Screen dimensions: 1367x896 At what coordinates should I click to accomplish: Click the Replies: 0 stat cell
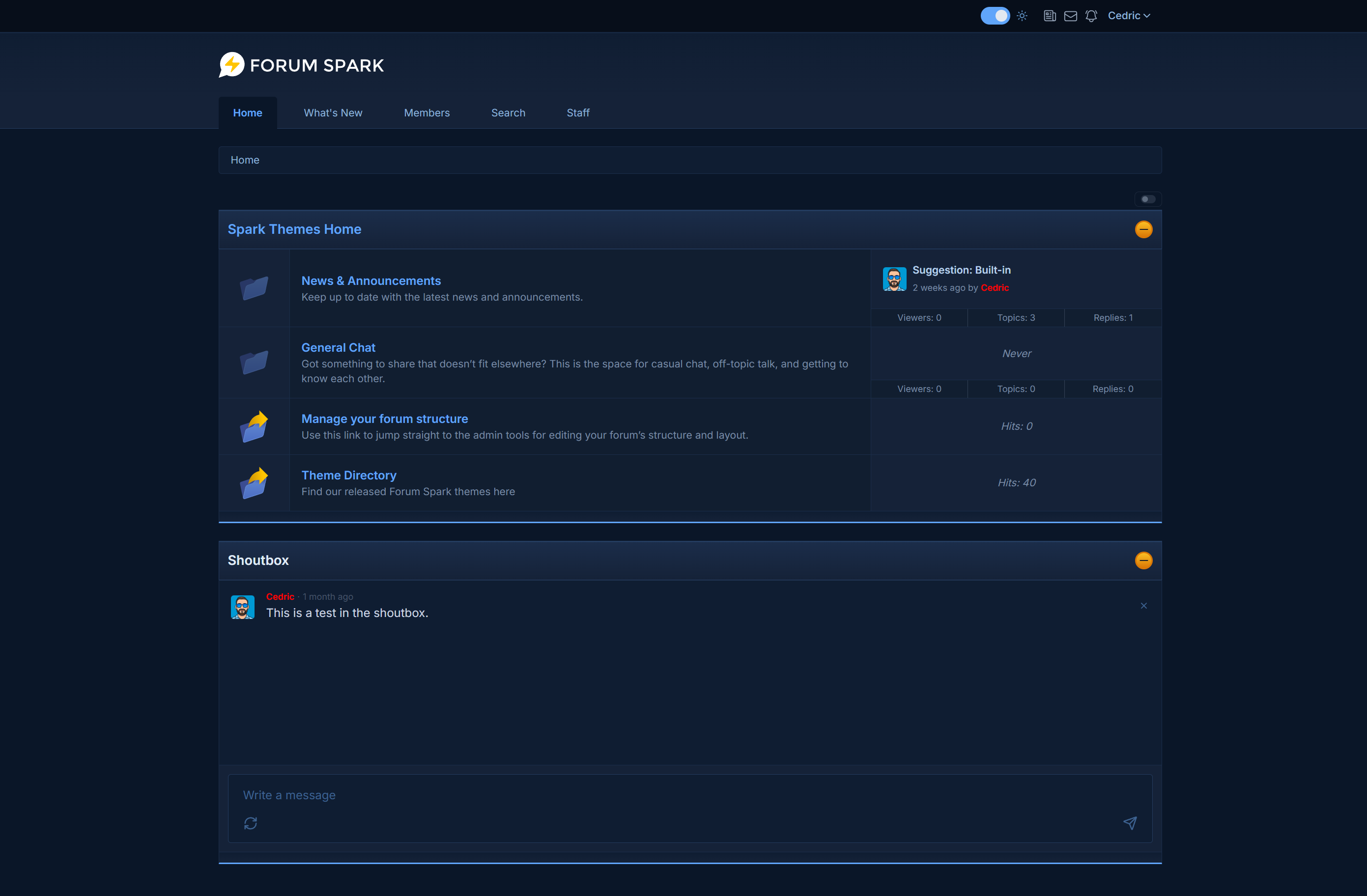point(1113,389)
